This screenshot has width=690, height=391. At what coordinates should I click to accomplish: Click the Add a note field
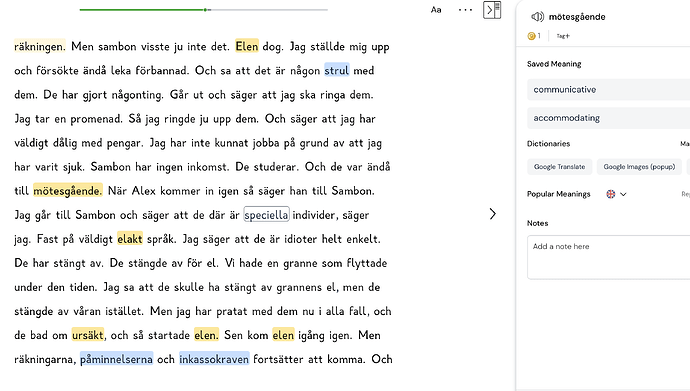pos(609,257)
